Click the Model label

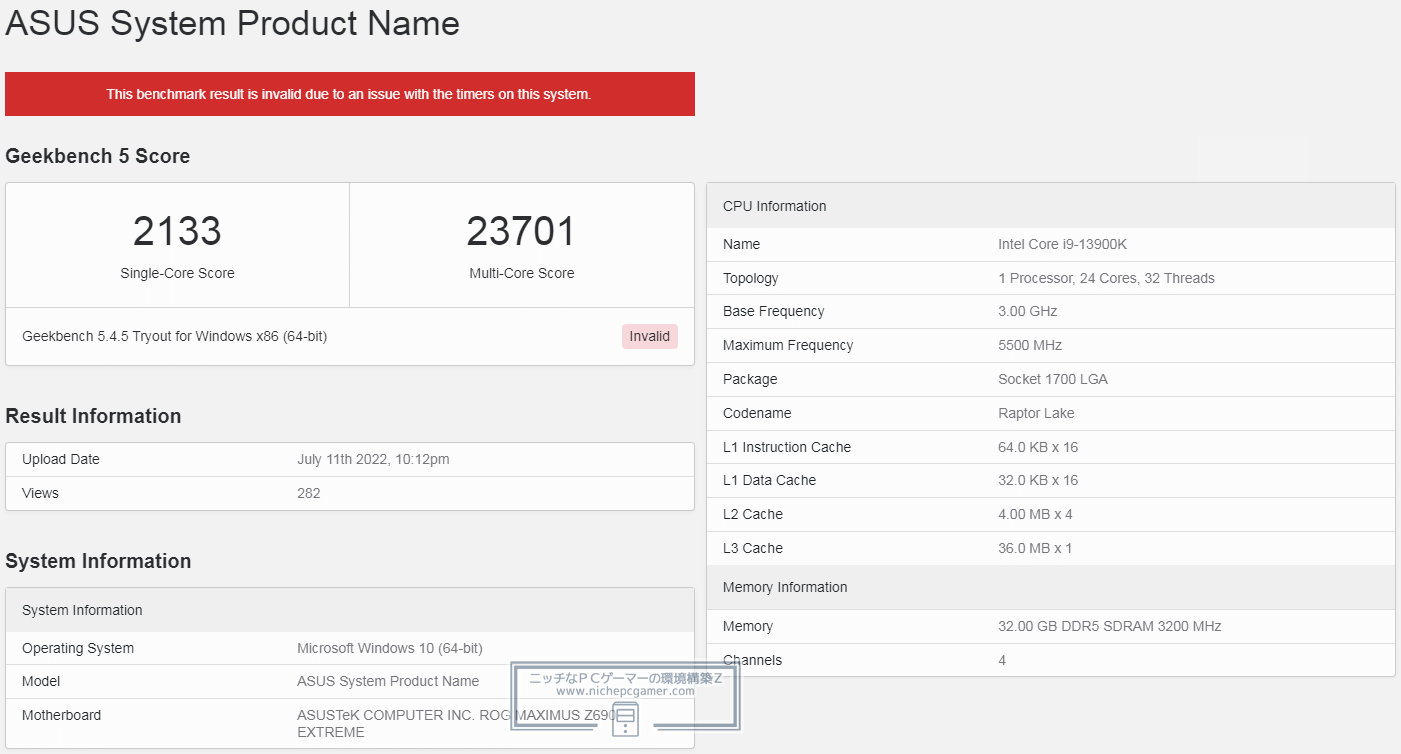(x=41, y=681)
